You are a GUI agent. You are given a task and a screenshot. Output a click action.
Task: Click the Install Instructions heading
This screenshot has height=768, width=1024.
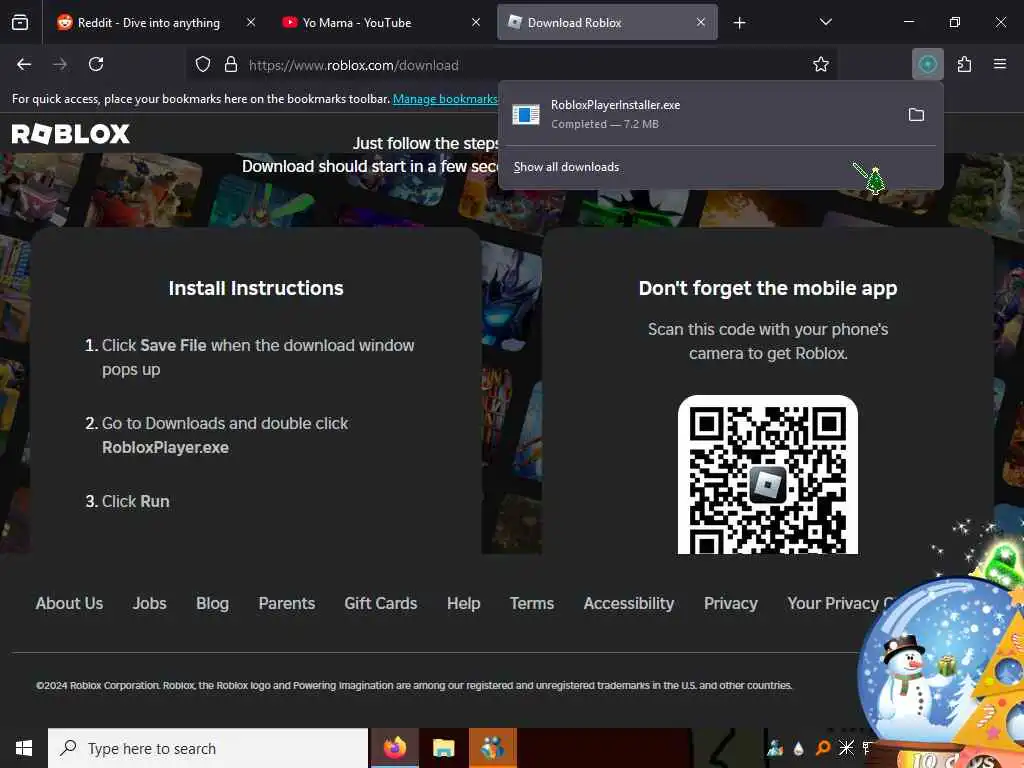256,289
